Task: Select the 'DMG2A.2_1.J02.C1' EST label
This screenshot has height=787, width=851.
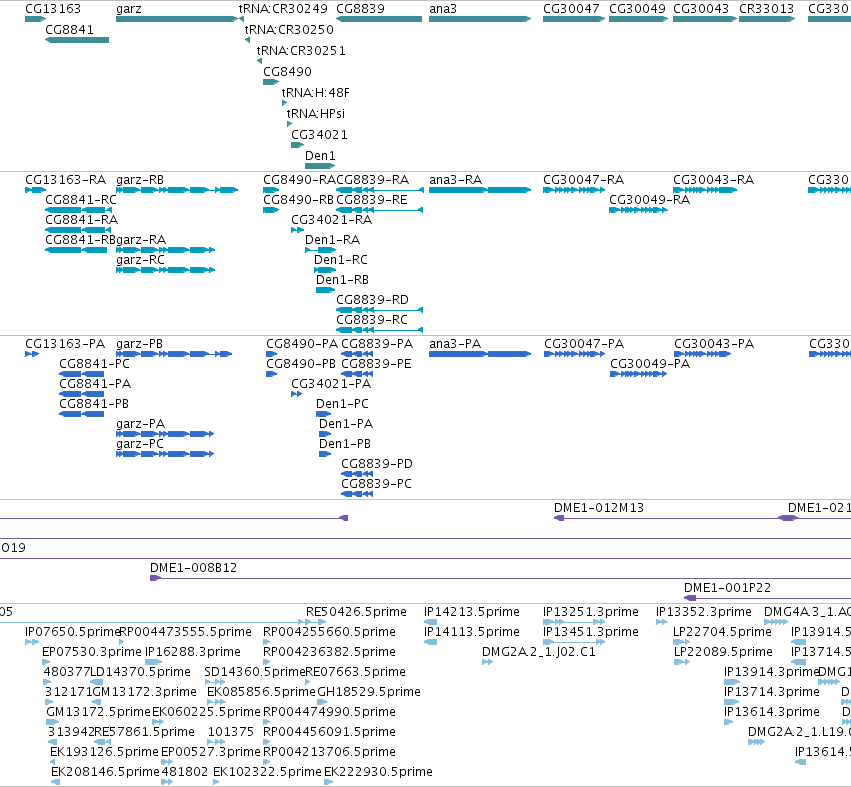Action: point(539,652)
